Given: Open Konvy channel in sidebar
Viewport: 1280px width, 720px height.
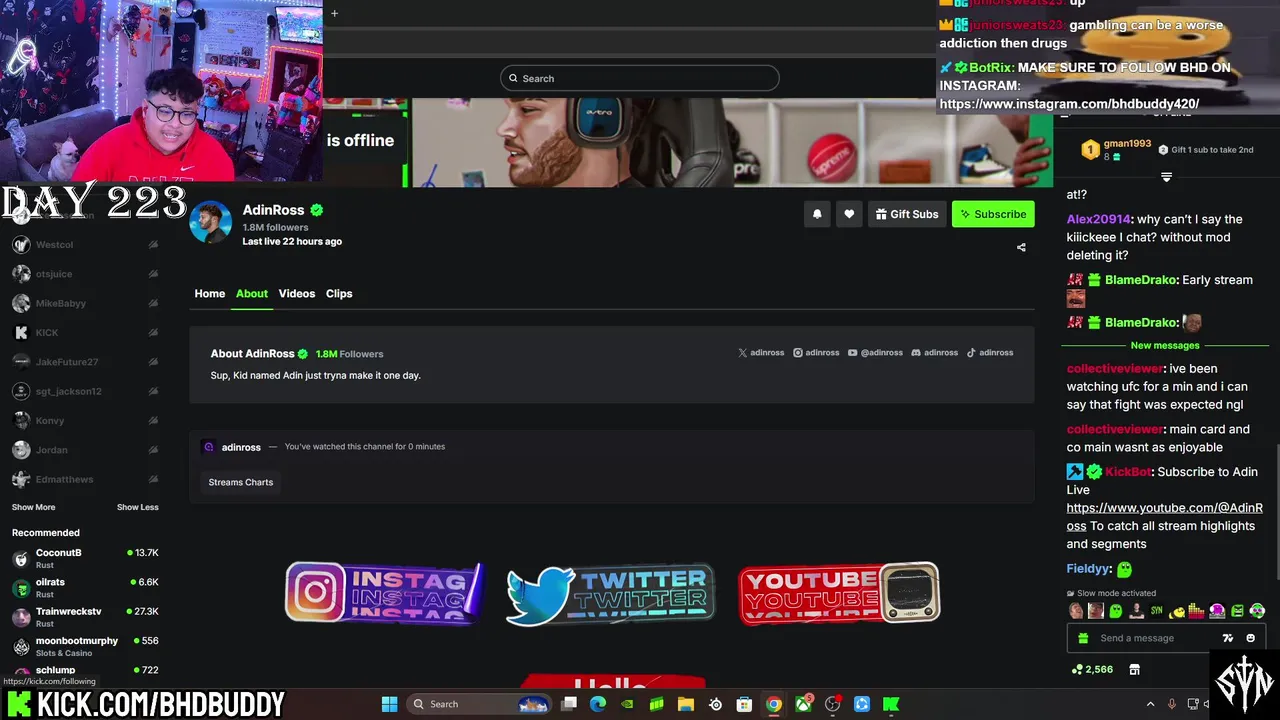Looking at the screenshot, I should click(85, 421).
